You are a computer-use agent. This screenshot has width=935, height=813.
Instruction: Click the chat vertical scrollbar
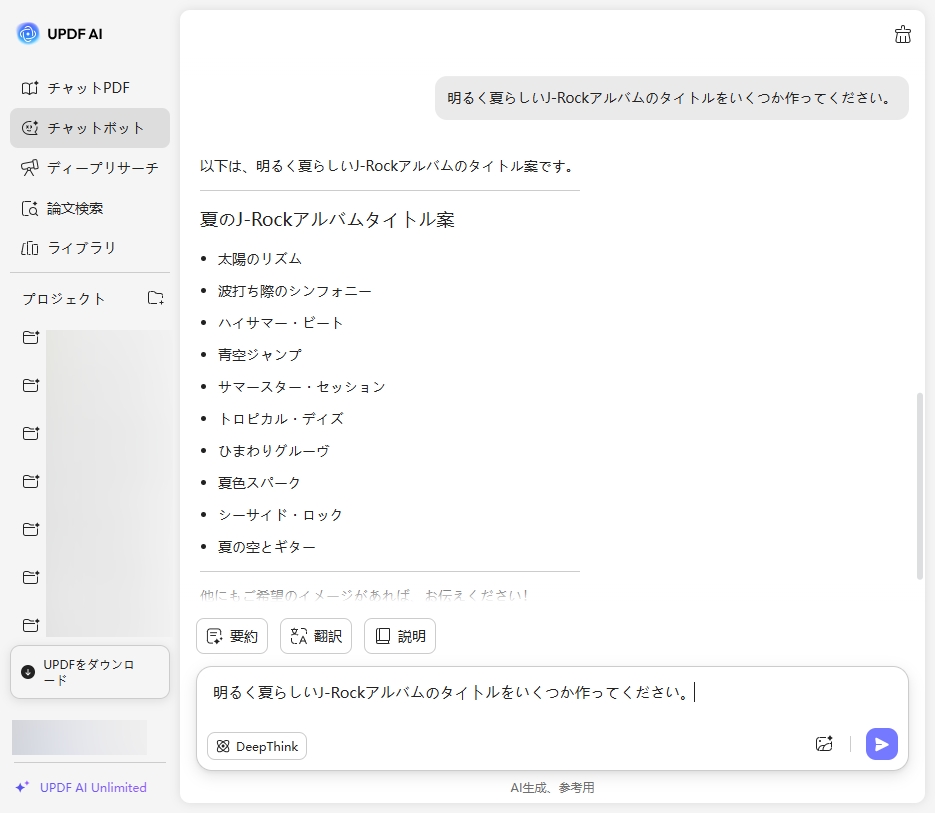[x=919, y=486]
